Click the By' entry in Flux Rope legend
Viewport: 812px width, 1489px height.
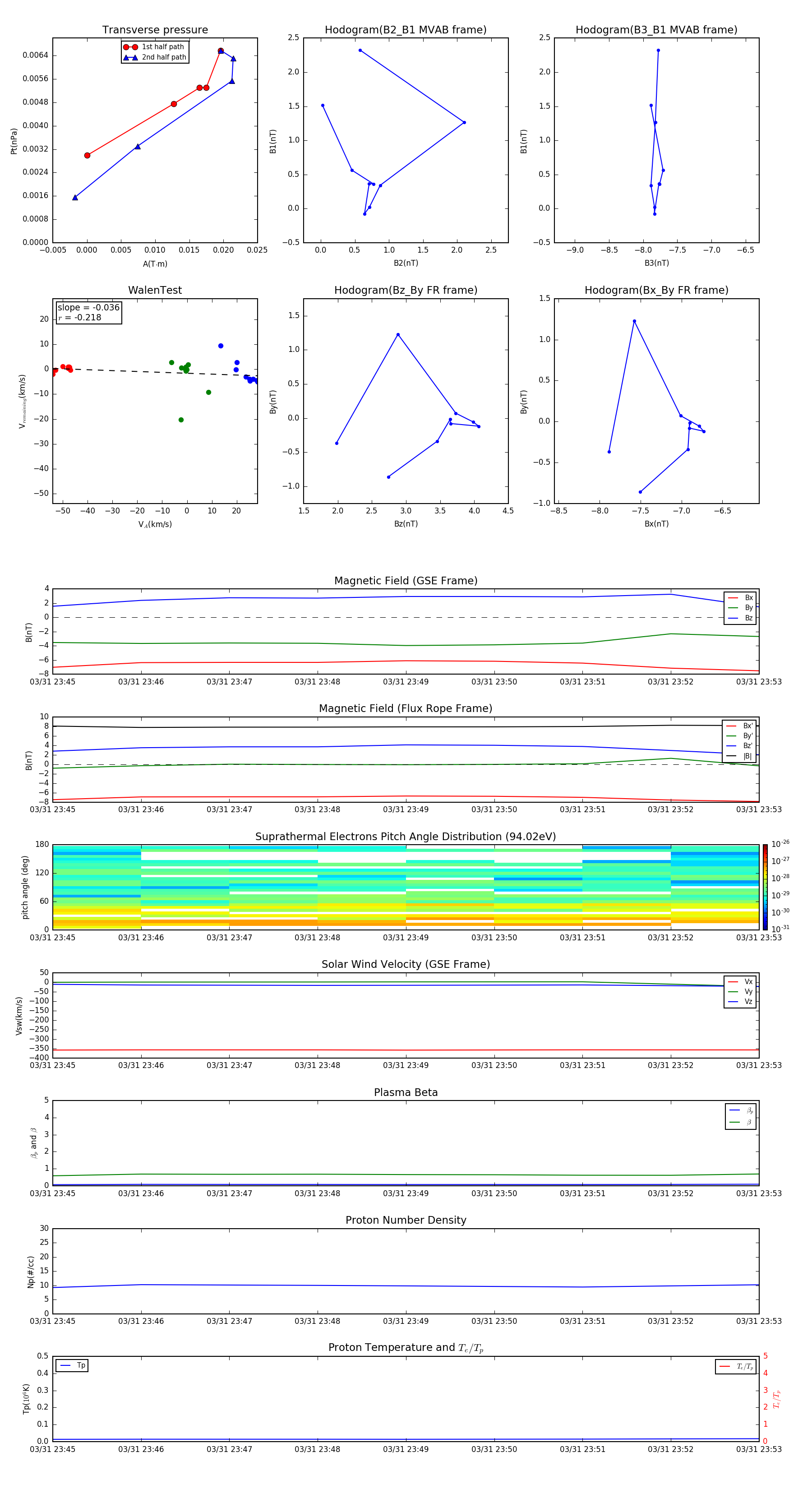coord(739,736)
